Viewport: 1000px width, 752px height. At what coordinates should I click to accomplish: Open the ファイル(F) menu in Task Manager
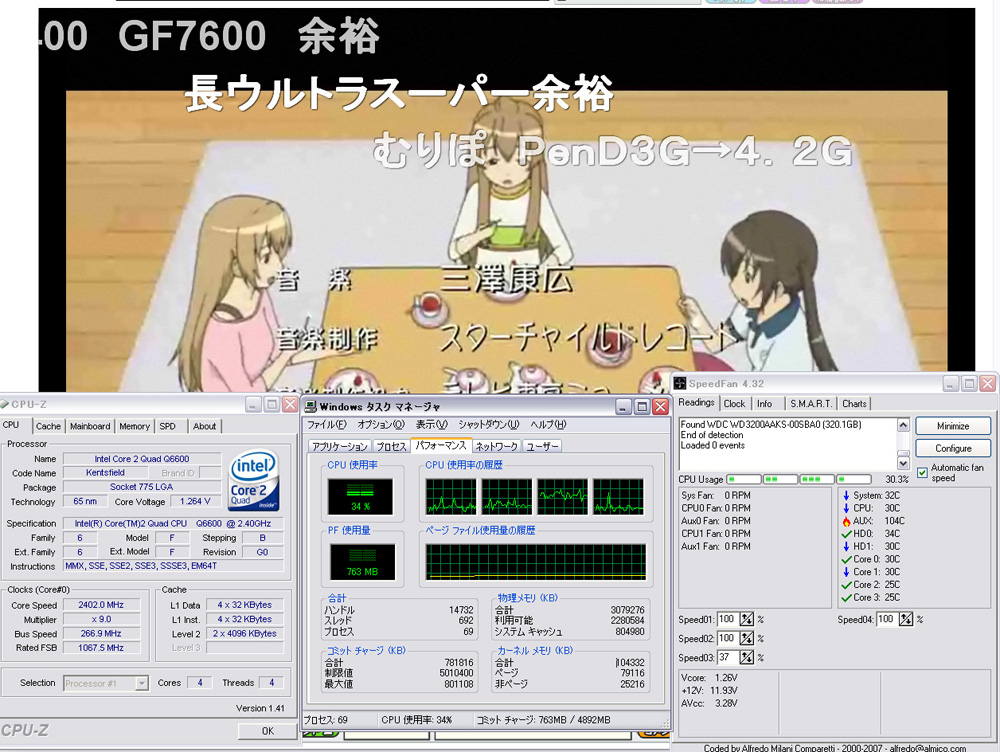point(327,425)
